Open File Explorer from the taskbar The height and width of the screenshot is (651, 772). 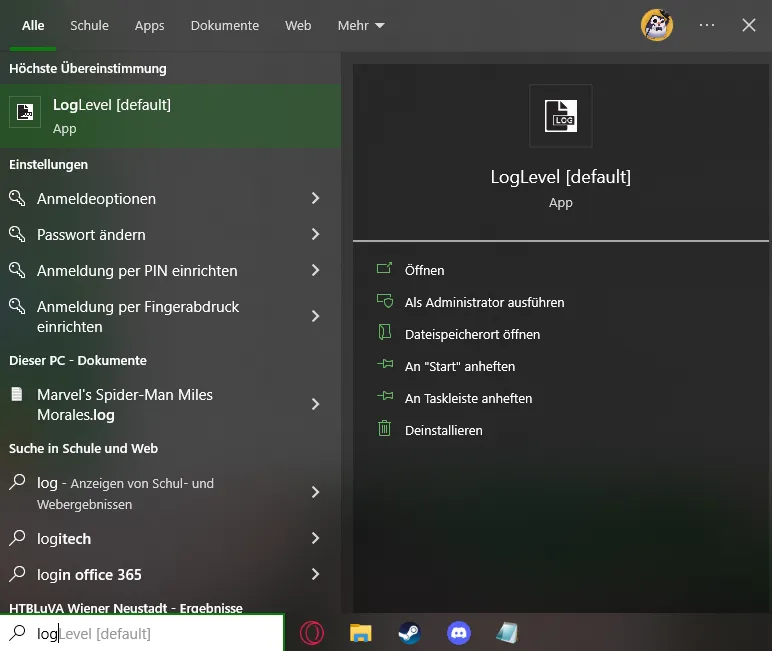360,633
